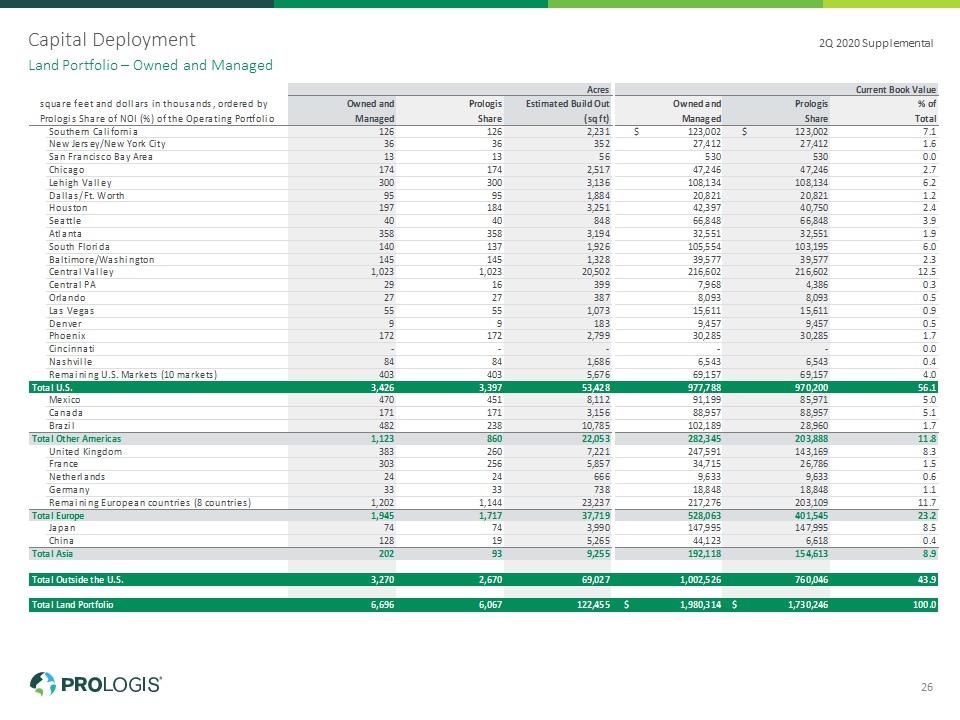Click 'Total Outside the U.S.' row label
Screen dimensions: 960x720
pos(78,579)
